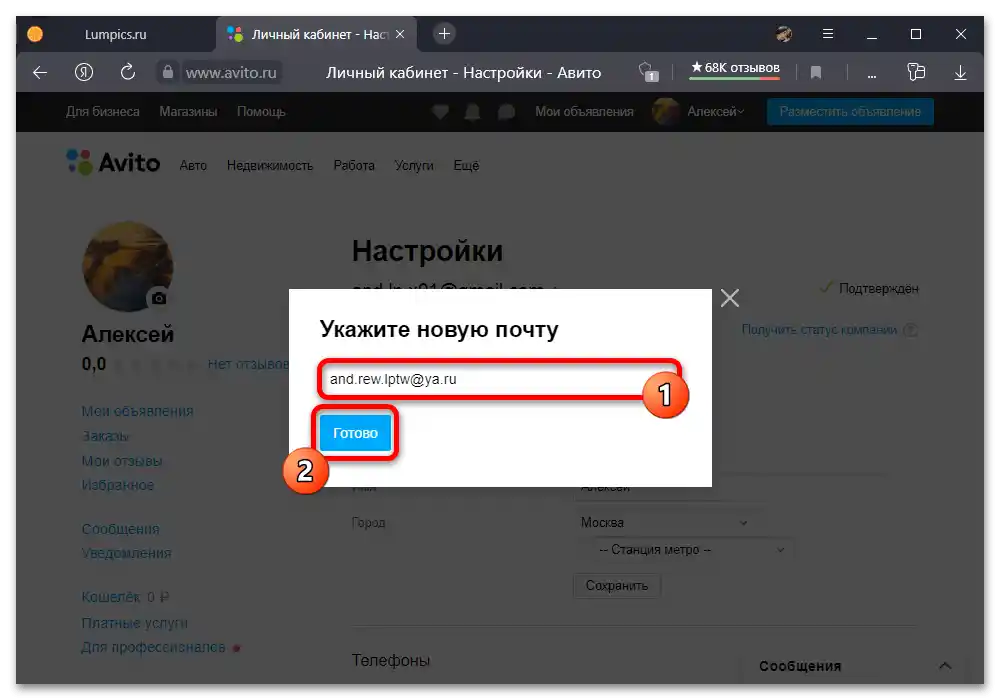Open sidebar Для профессионалов link

tap(153, 647)
